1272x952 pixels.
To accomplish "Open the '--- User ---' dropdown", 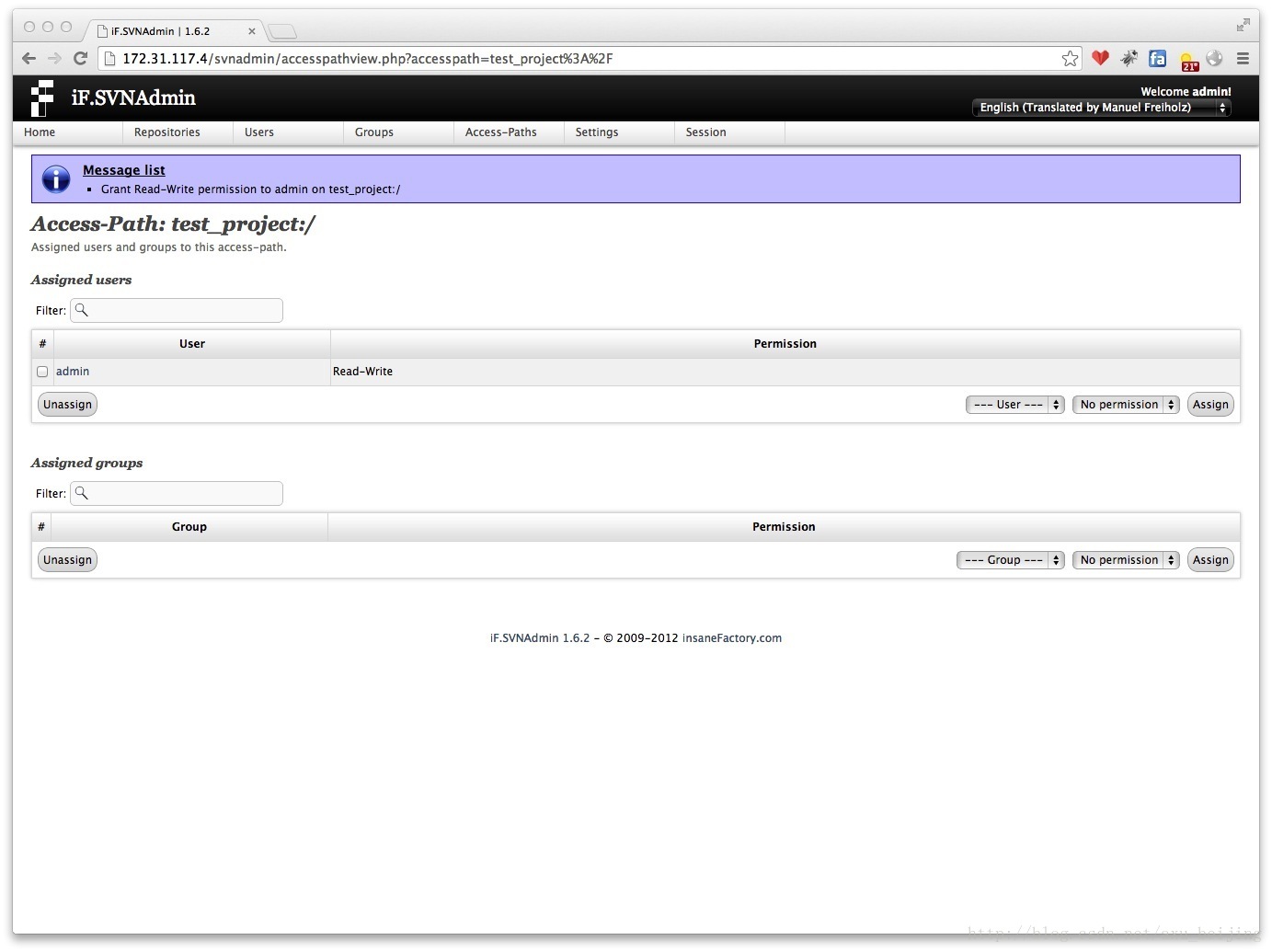I will click(1015, 405).
